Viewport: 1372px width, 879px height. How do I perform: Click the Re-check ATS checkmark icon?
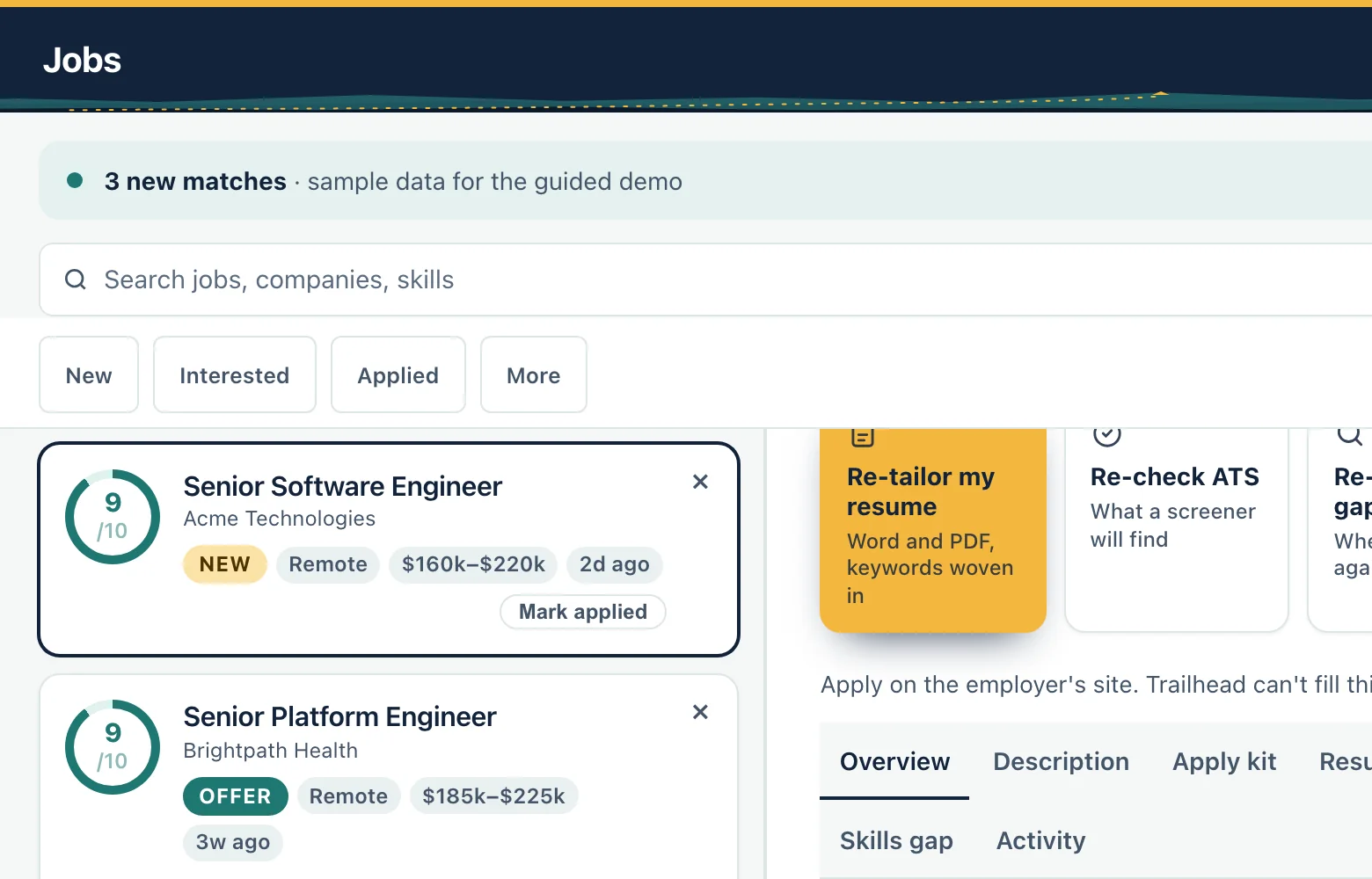click(1106, 436)
